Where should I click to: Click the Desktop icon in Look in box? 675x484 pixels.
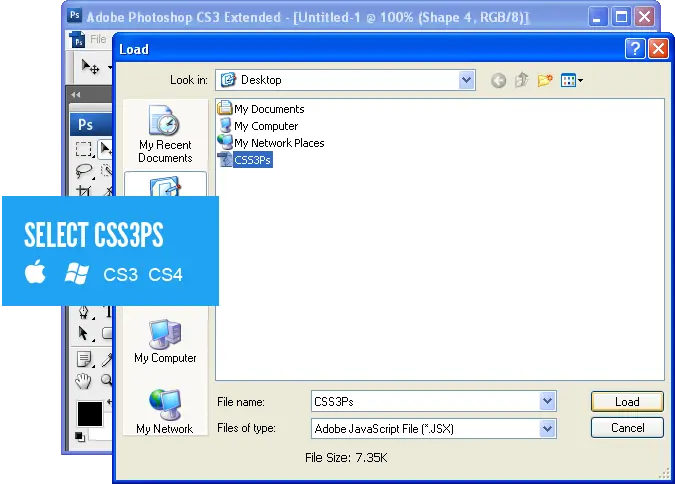[x=228, y=80]
